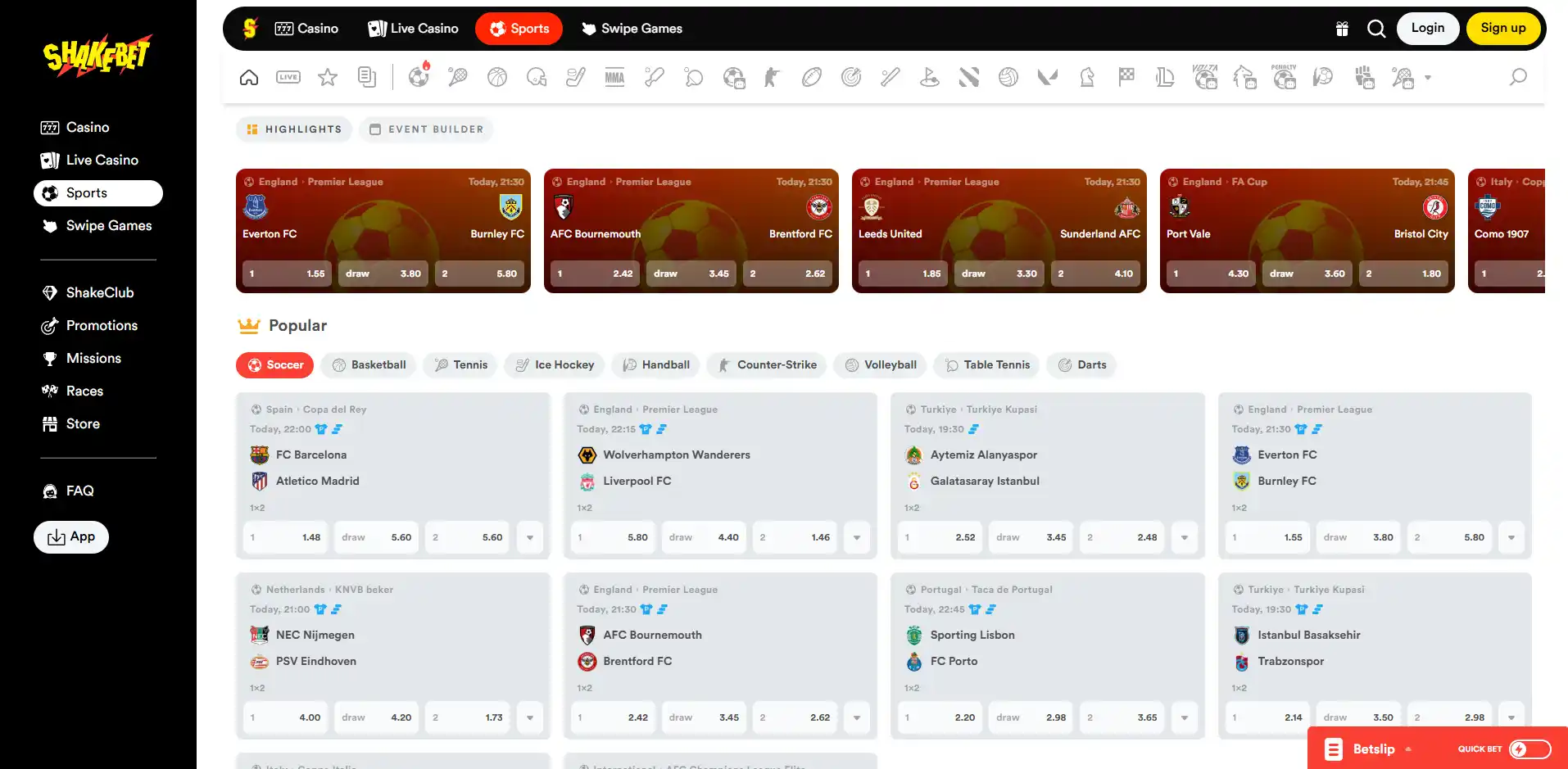The height and width of the screenshot is (769, 1568).
Task: Open the LIVE events icon
Action: coord(288,77)
